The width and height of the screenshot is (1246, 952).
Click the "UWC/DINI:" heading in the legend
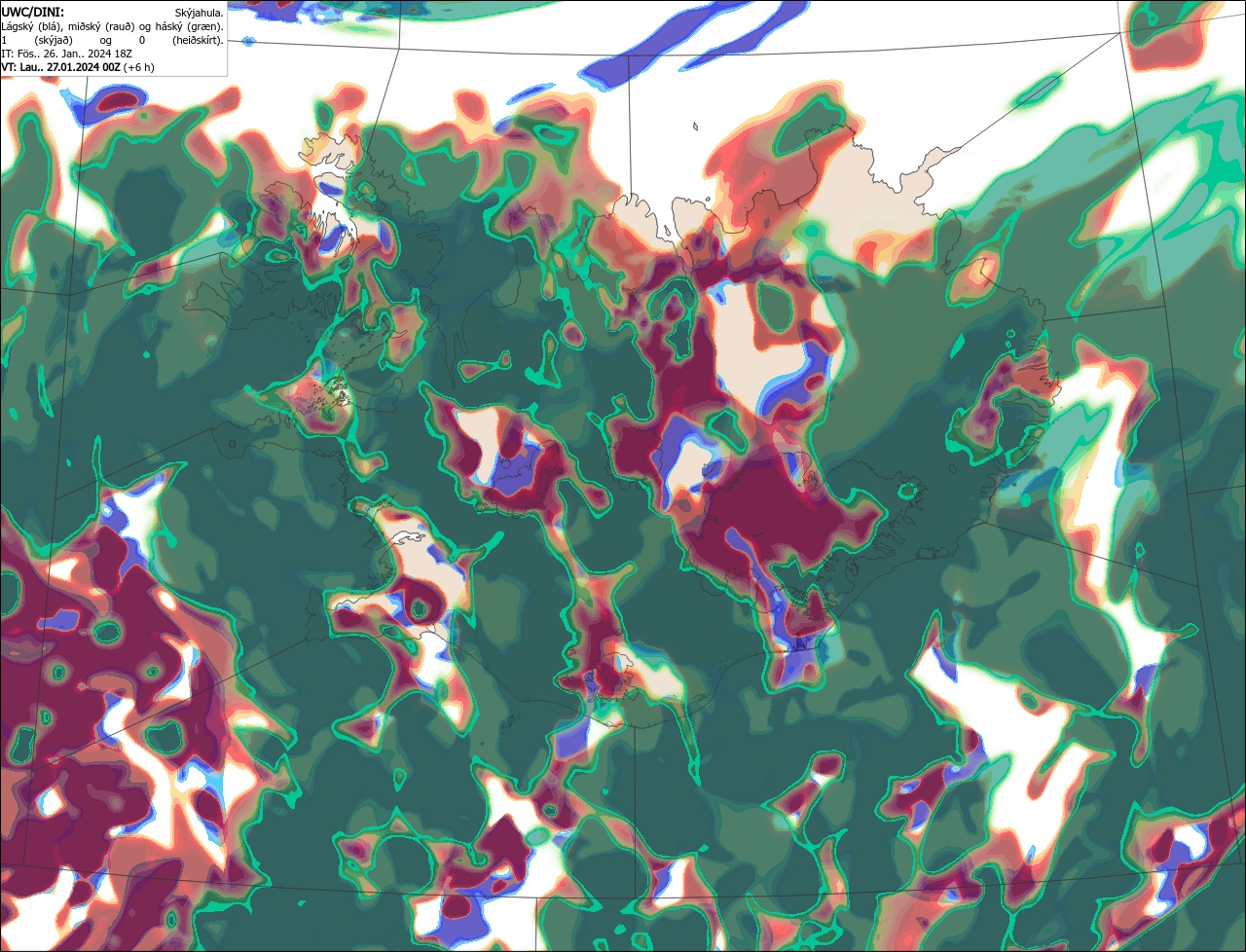point(33,13)
